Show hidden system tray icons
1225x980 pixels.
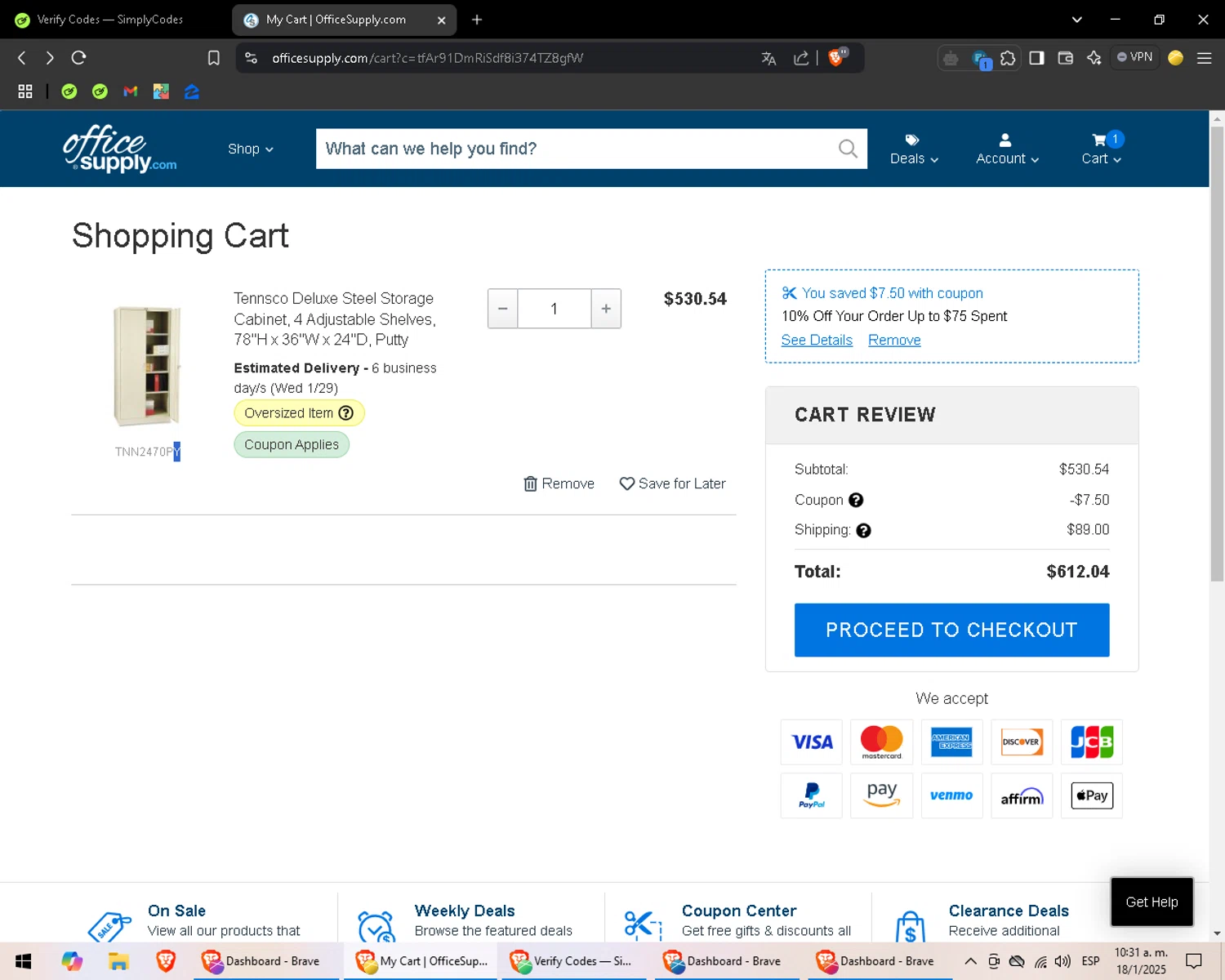970,961
